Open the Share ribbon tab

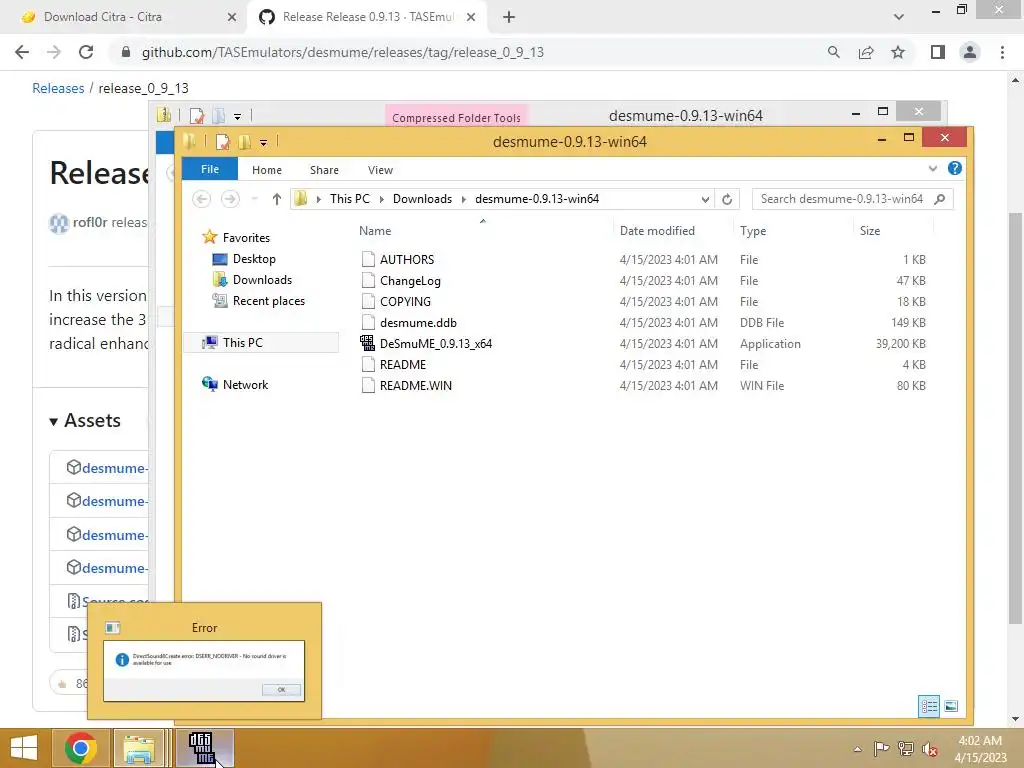324,170
